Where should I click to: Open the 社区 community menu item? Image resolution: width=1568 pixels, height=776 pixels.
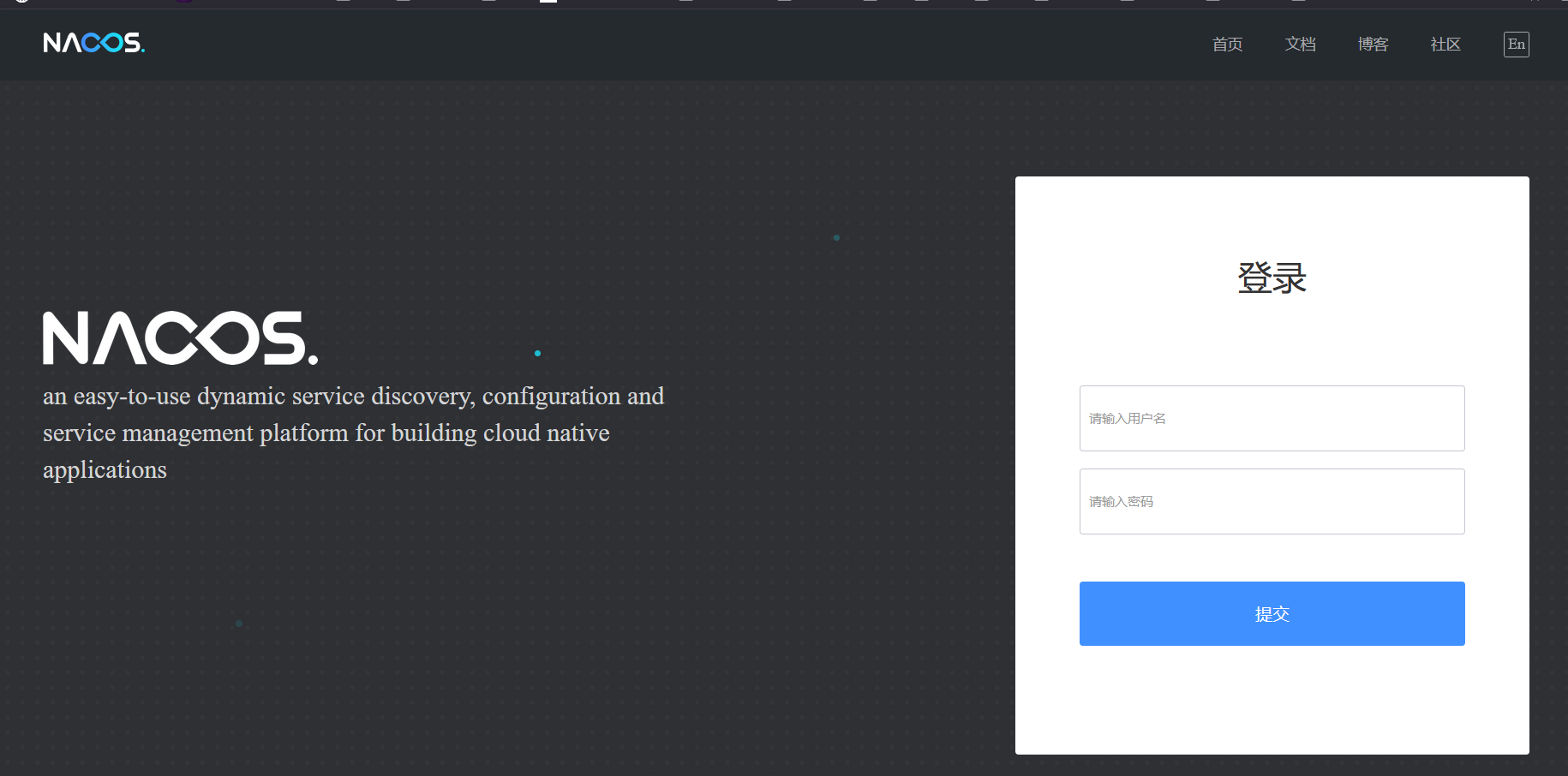pyautogui.click(x=1445, y=45)
